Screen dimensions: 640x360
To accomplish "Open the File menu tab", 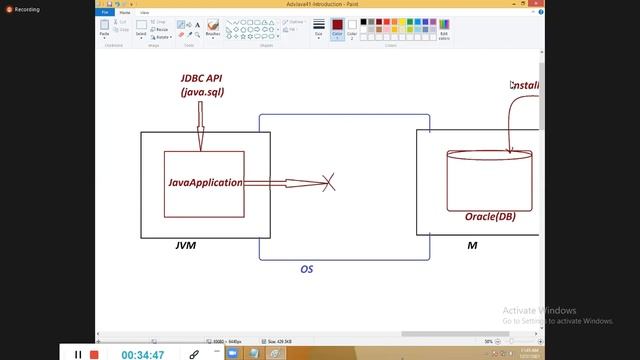I will tap(105, 12).
